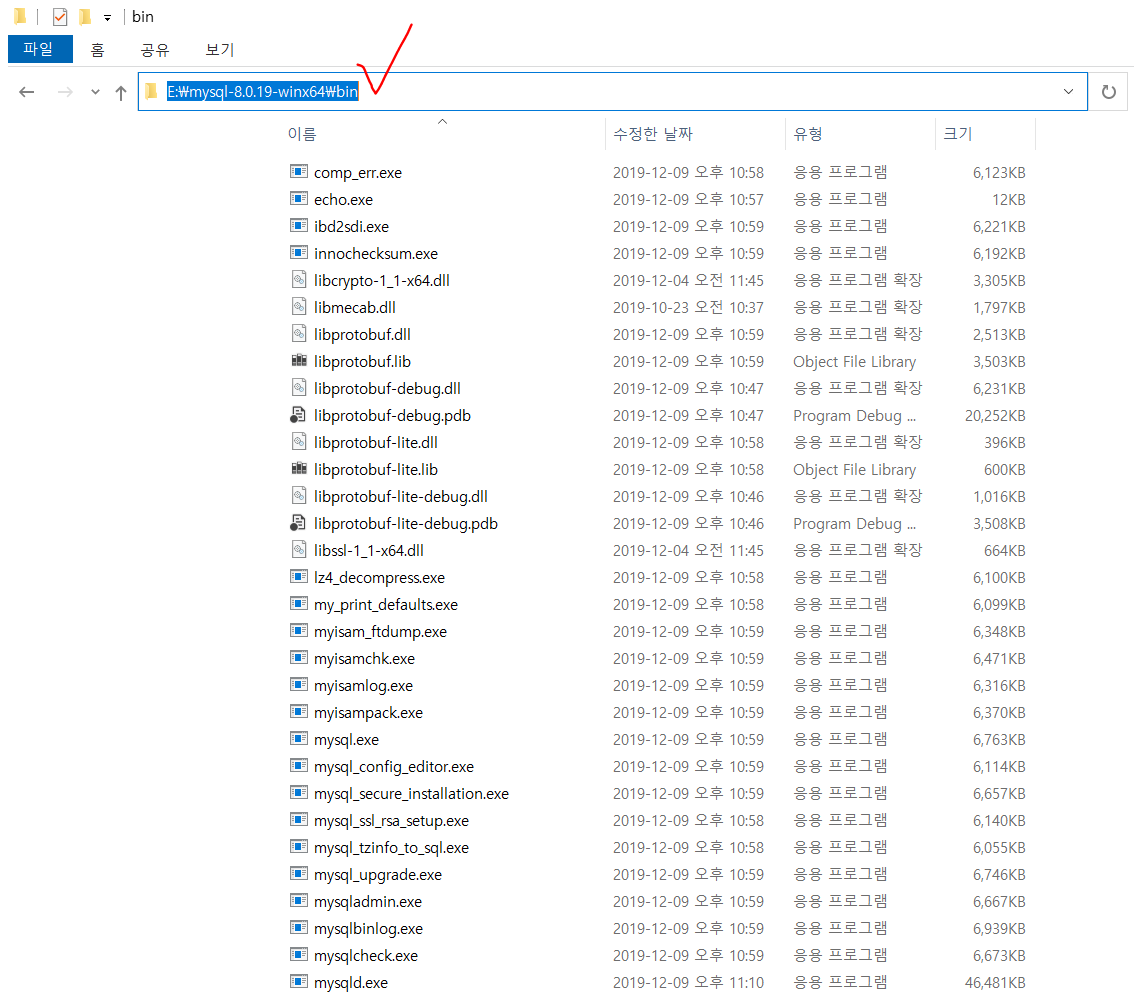Click the libprotobuf.dll file icon
The width and height of the screenshot is (1134, 1003).
coord(299,333)
